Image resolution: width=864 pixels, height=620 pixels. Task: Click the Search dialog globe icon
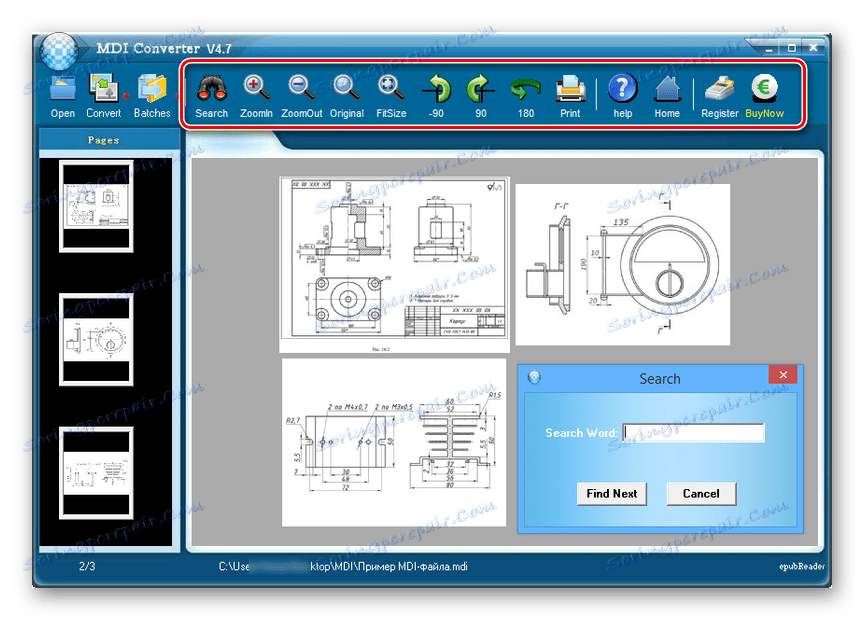pyautogui.click(x=534, y=378)
